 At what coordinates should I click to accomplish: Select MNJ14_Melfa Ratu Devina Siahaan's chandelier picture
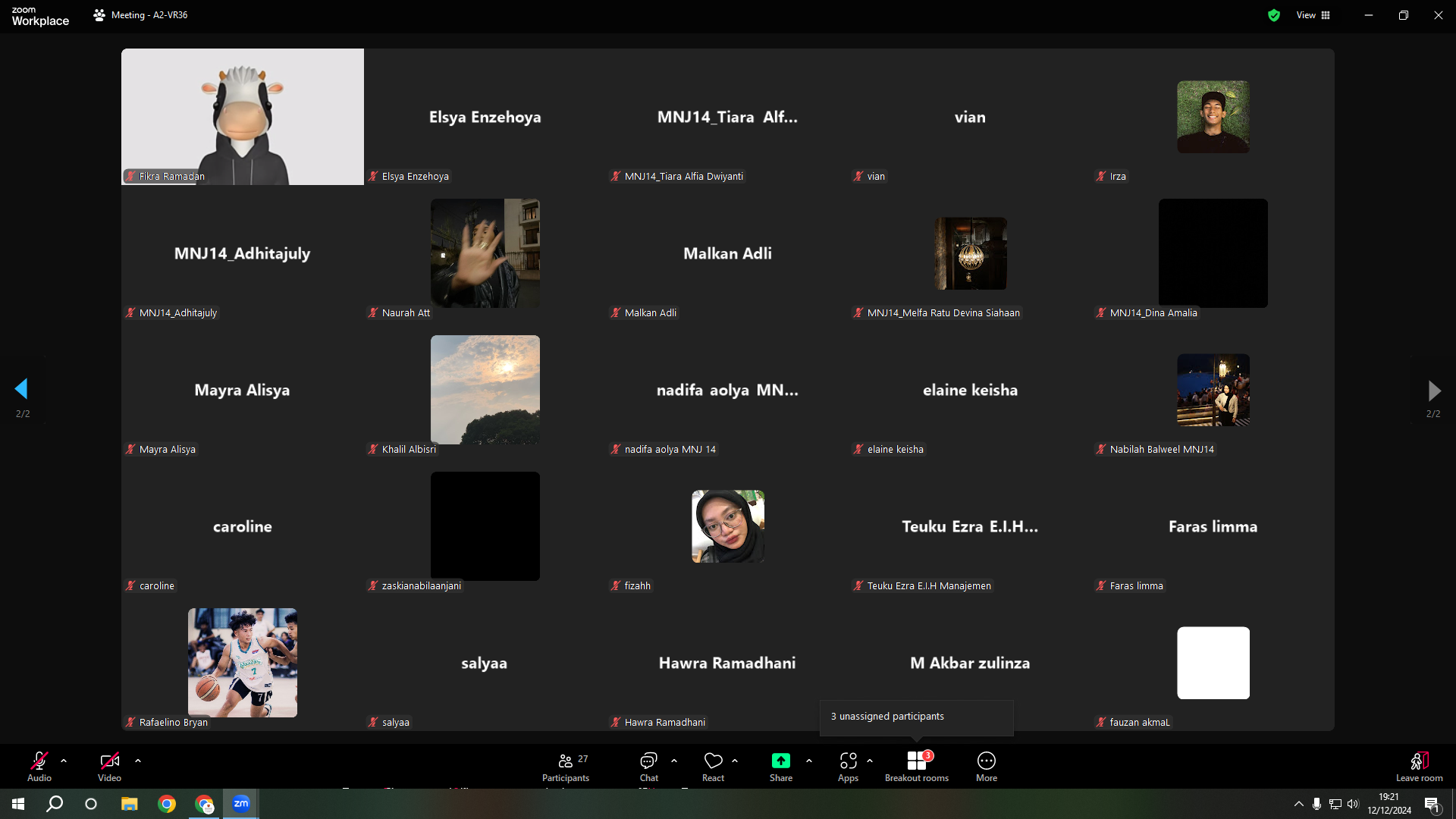tap(971, 253)
